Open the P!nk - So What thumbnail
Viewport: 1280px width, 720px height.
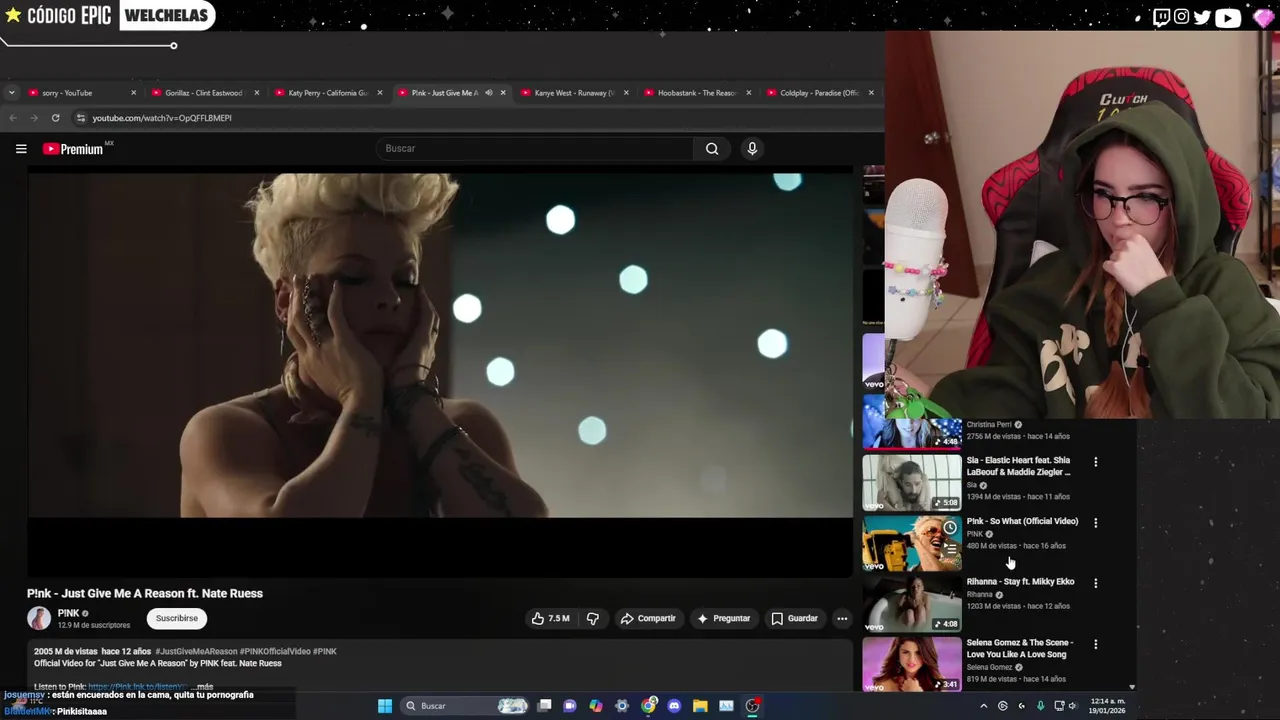click(911, 544)
